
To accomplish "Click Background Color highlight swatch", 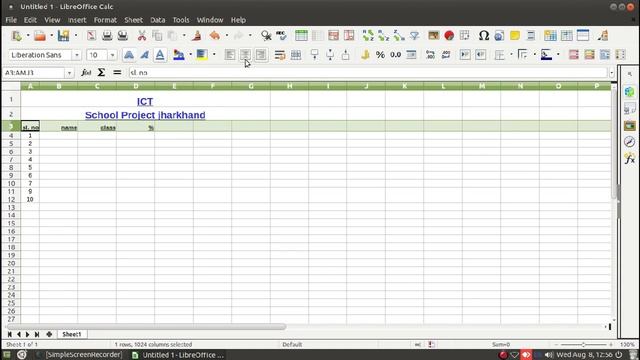I will [x=202, y=55].
